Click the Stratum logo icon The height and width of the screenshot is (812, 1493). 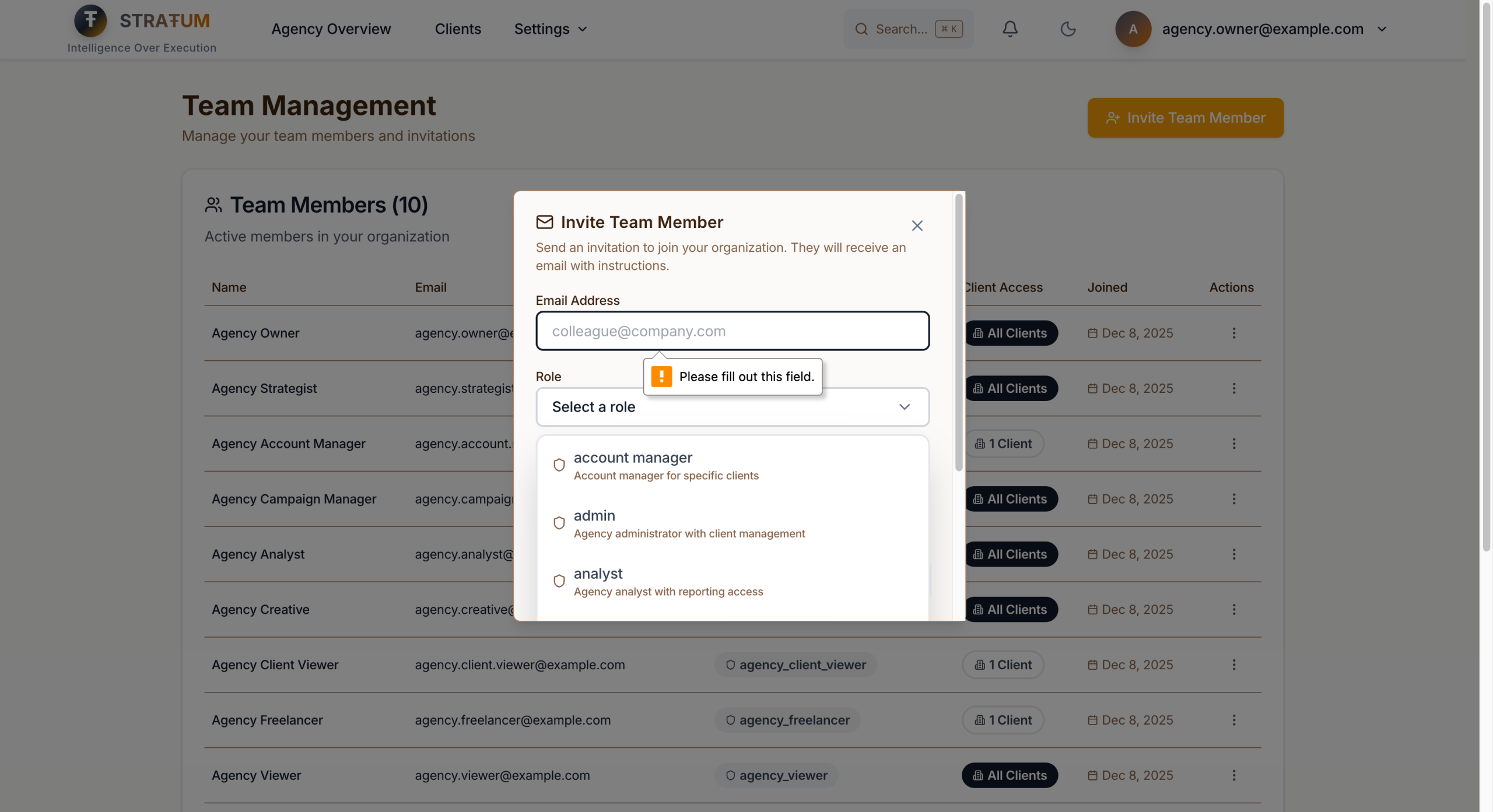click(x=90, y=20)
